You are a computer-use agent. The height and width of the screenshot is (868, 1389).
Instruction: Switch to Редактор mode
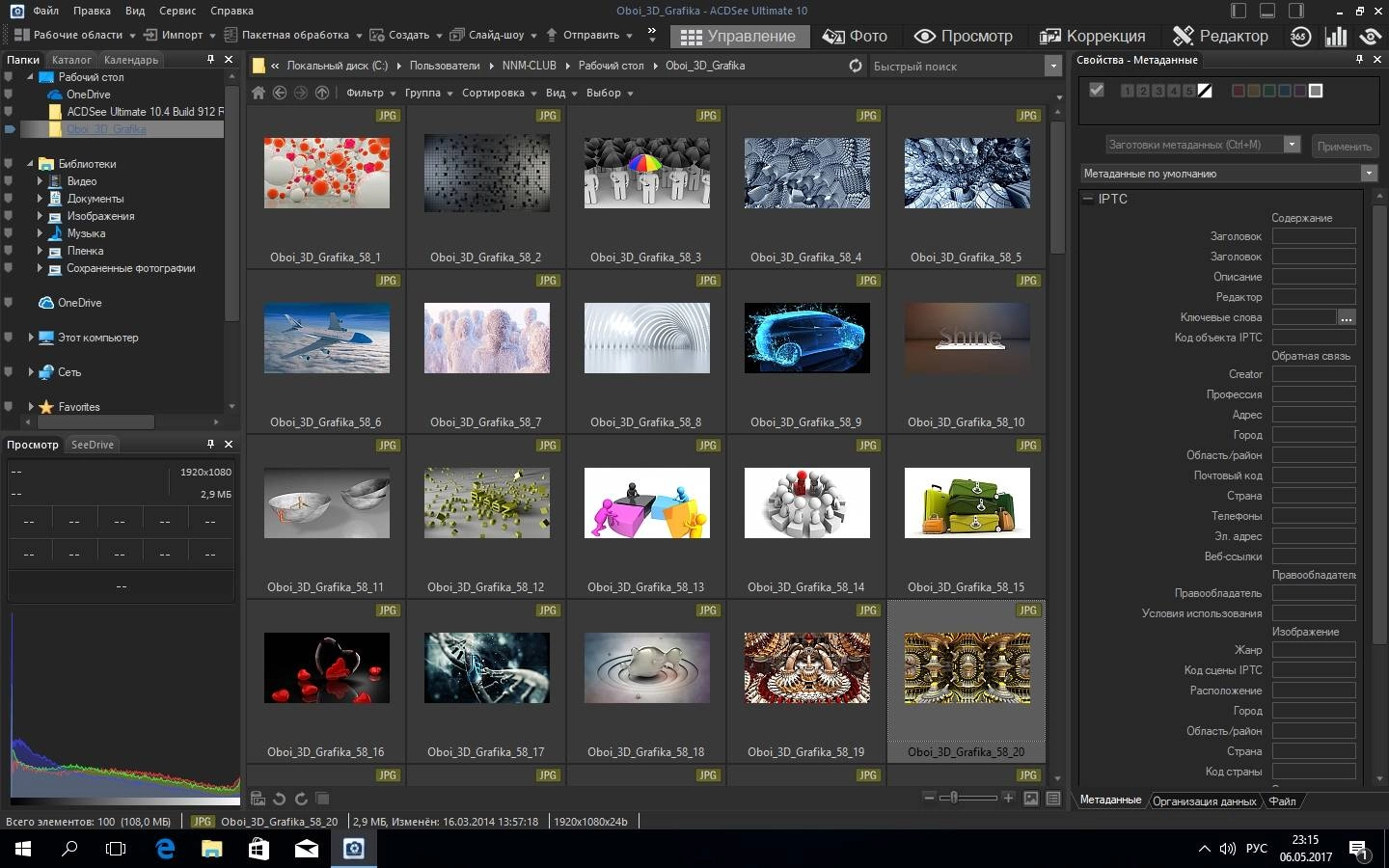(1220, 37)
